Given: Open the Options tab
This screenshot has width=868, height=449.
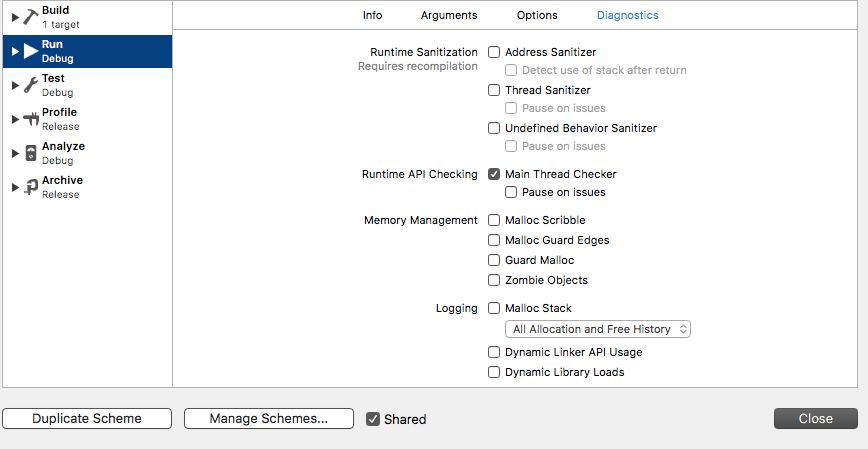Looking at the screenshot, I should [537, 16].
